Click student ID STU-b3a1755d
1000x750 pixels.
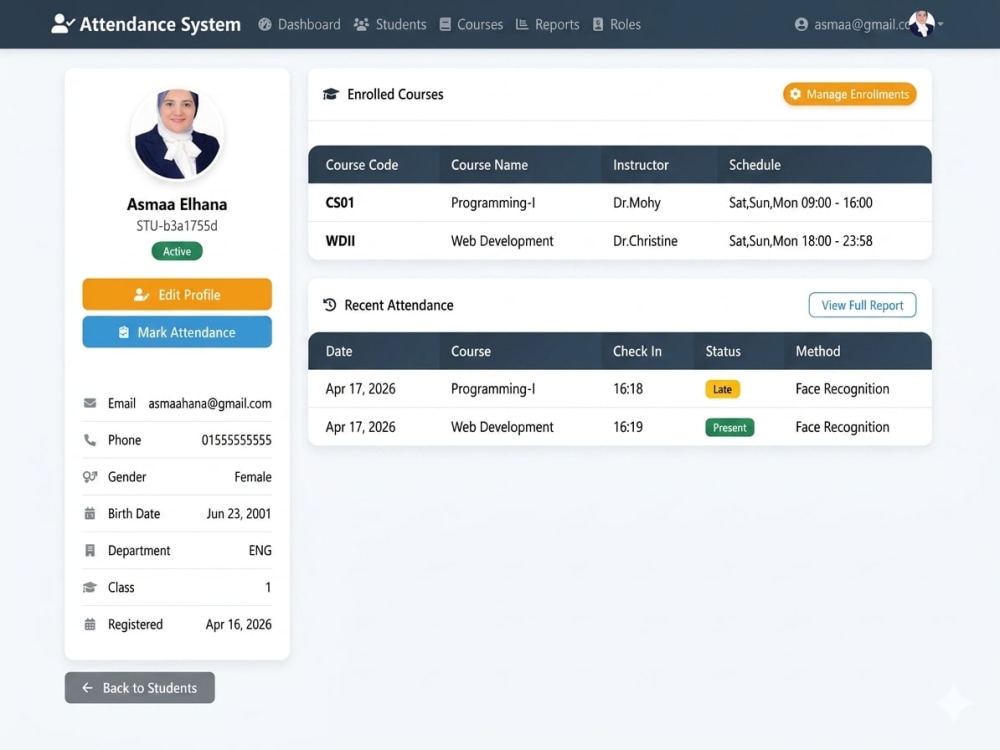(177, 226)
